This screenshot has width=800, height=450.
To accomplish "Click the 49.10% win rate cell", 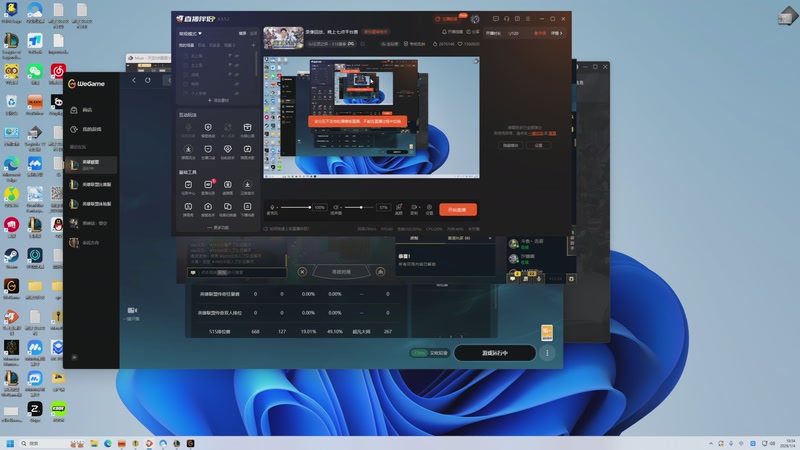I will [335, 332].
